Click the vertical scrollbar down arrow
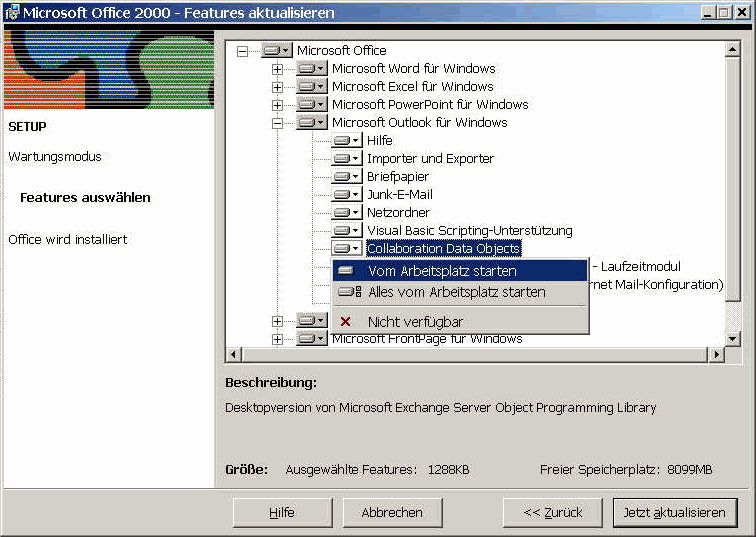Image resolution: width=756 pixels, height=537 pixels. (x=733, y=338)
